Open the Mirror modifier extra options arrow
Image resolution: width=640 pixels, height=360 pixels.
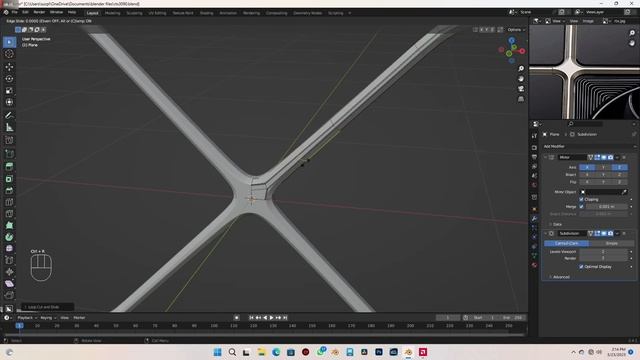[617, 157]
